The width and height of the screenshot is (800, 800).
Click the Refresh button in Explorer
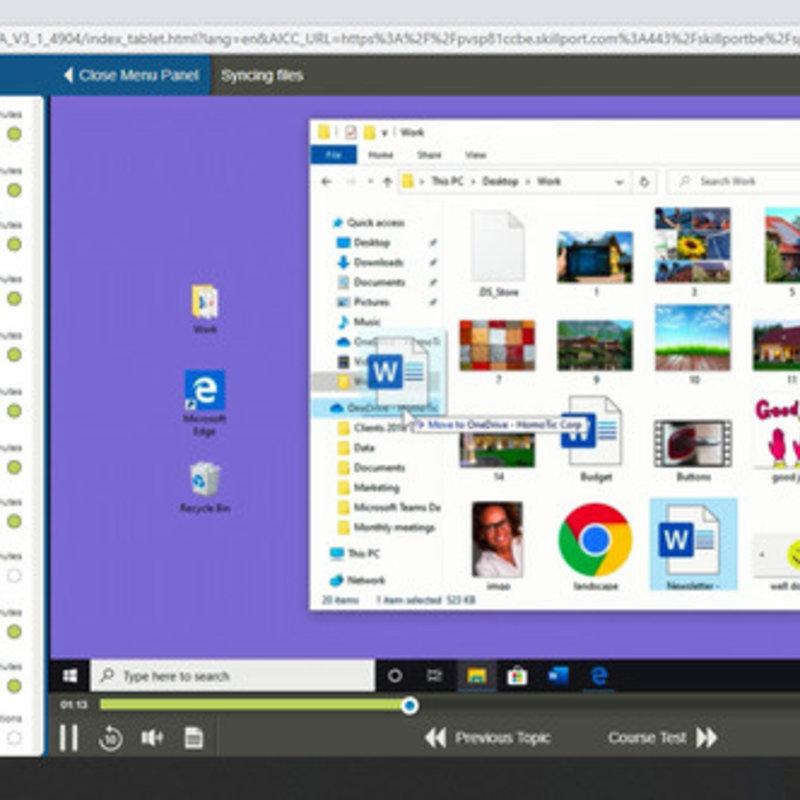pos(644,182)
